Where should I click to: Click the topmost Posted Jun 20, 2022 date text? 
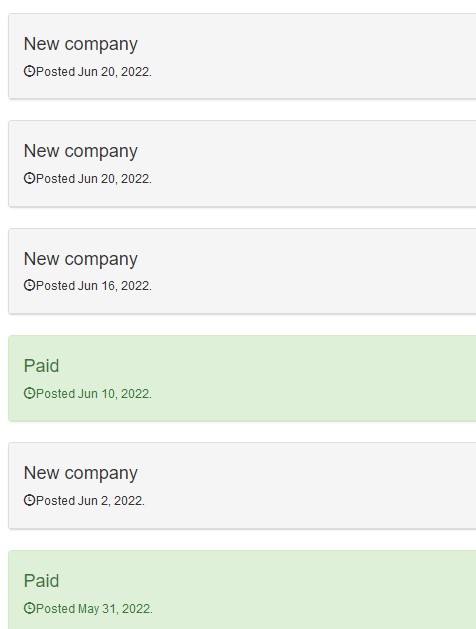tap(94, 72)
